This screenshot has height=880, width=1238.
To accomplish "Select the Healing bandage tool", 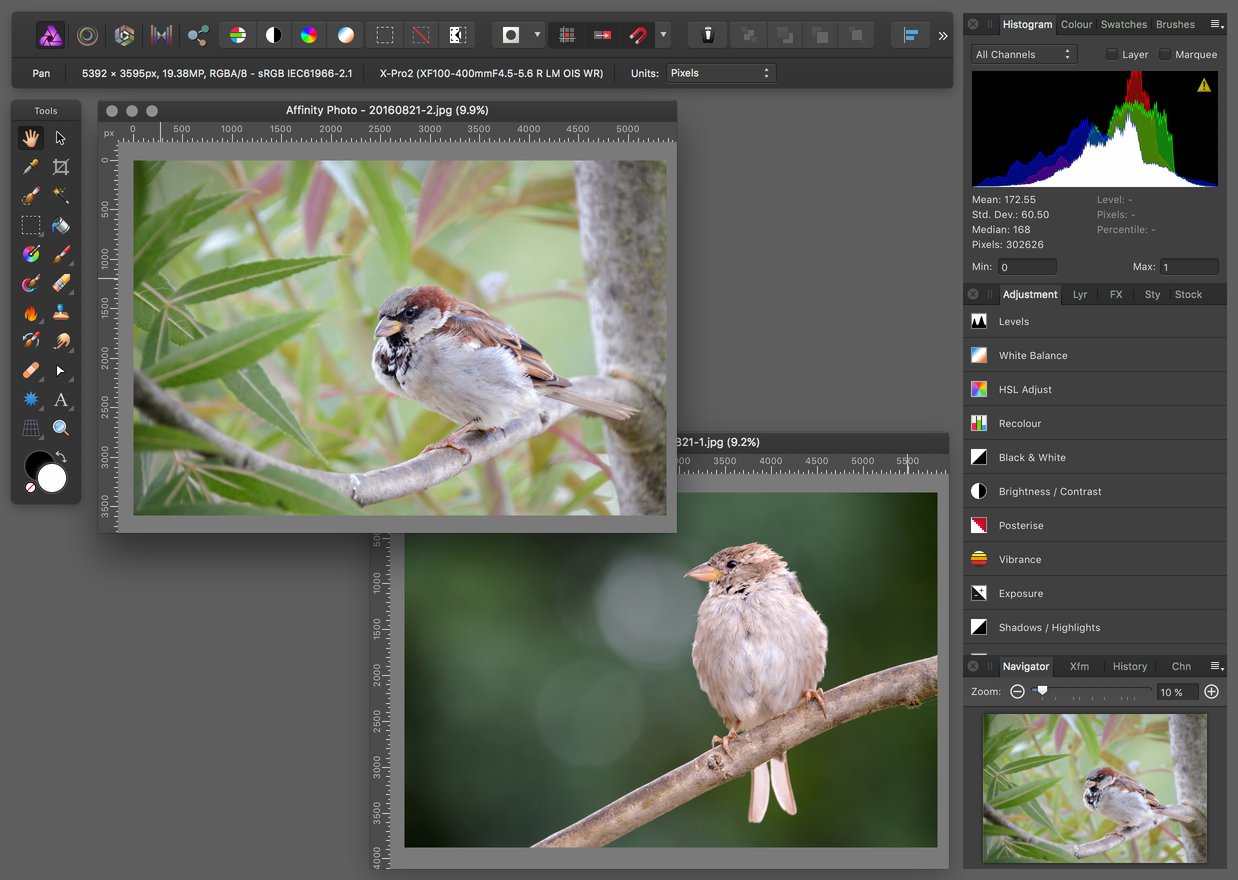I will click(32, 370).
